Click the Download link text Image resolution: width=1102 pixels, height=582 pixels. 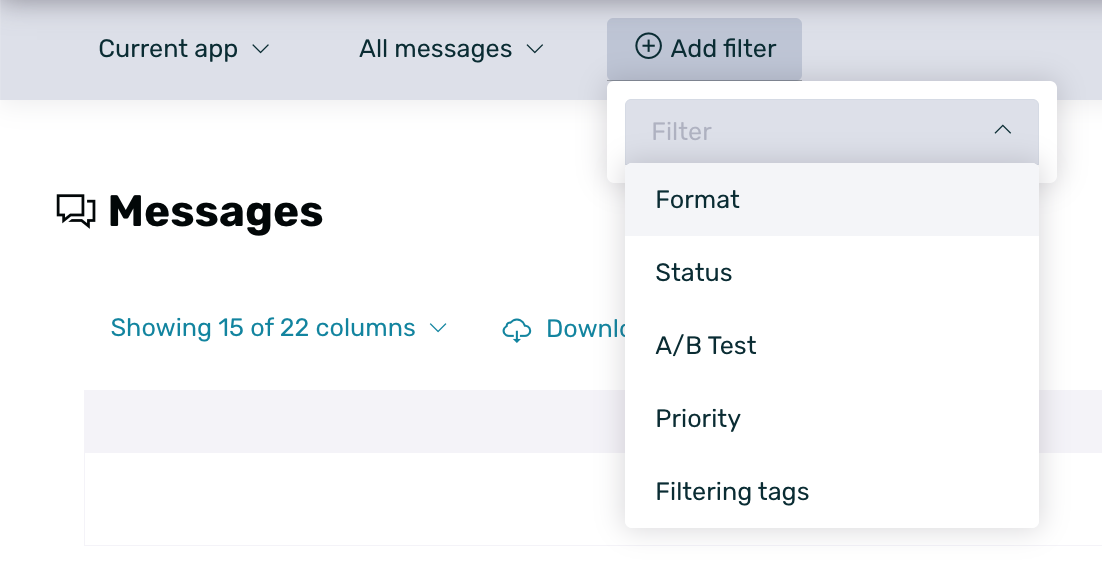585,329
